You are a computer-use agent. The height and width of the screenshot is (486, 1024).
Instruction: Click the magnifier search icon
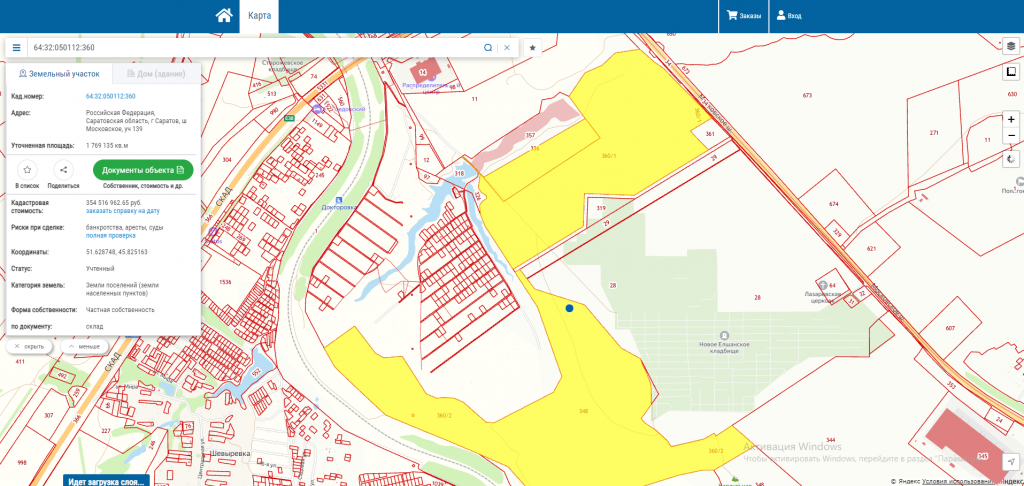tap(488, 48)
